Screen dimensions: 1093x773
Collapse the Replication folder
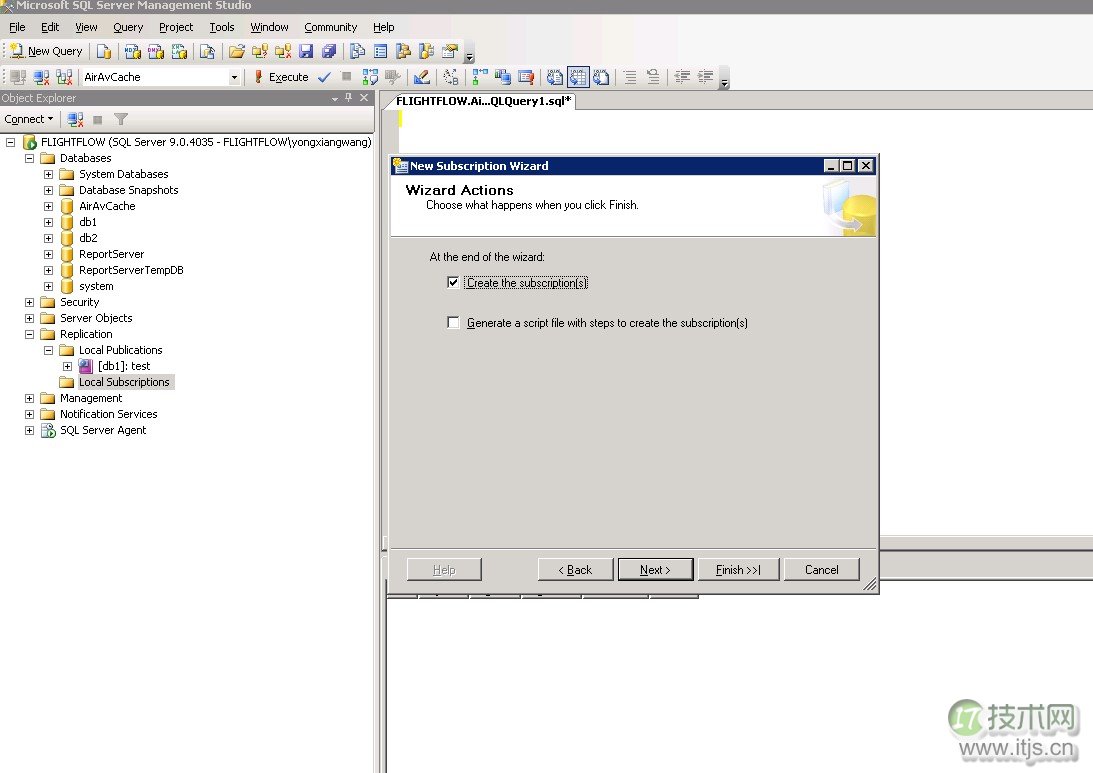[29, 335]
